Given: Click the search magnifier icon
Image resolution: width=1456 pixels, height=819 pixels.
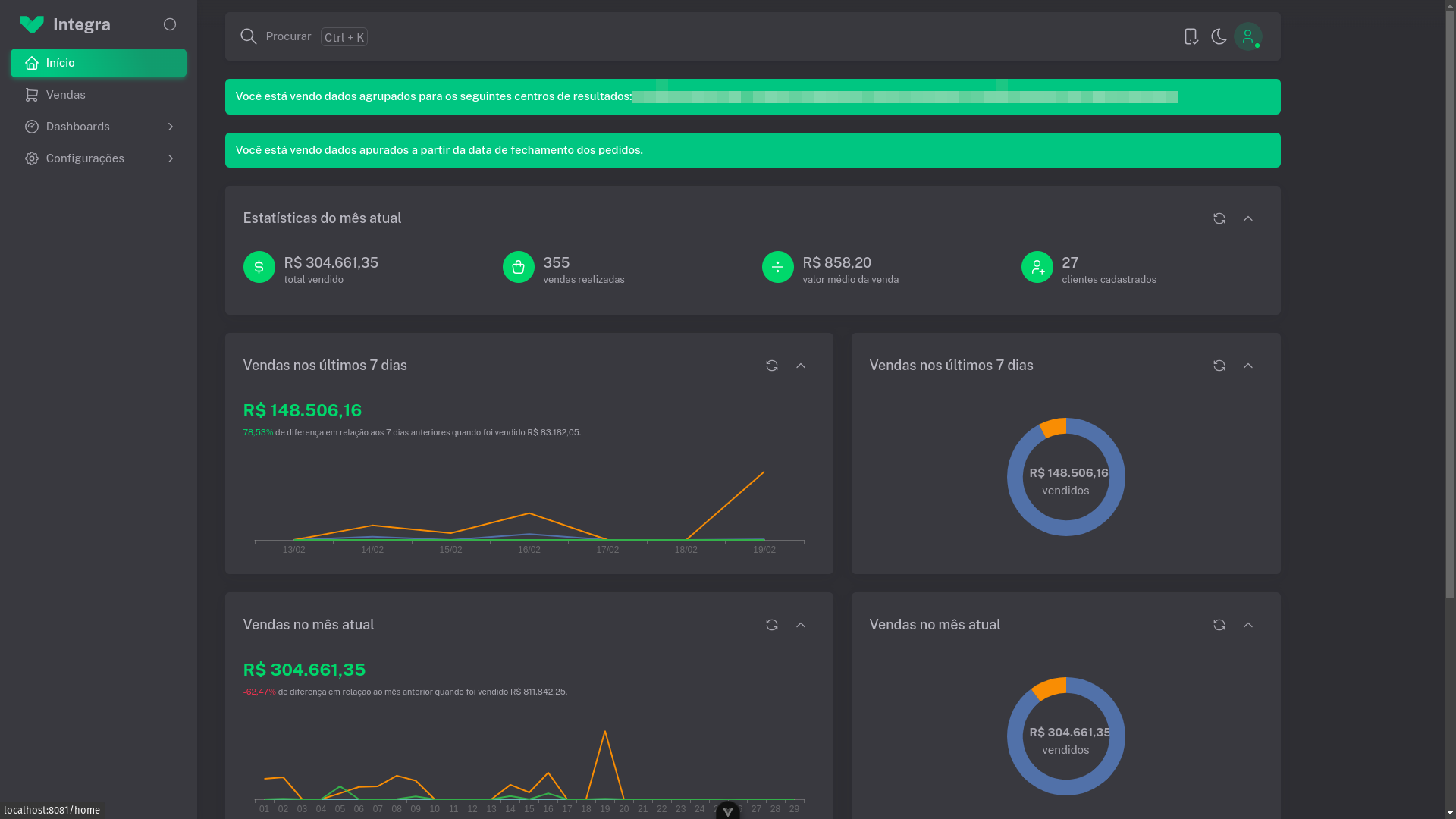Looking at the screenshot, I should click(248, 36).
